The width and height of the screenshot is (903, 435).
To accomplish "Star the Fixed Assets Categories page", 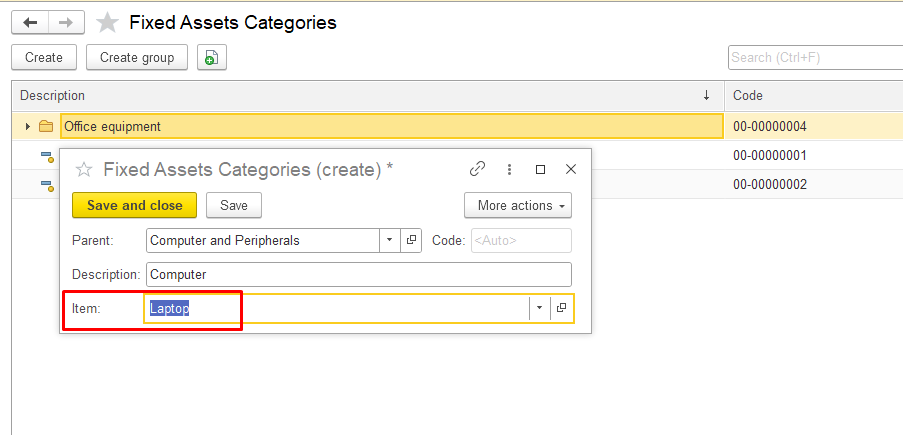I will tap(108, 22).
